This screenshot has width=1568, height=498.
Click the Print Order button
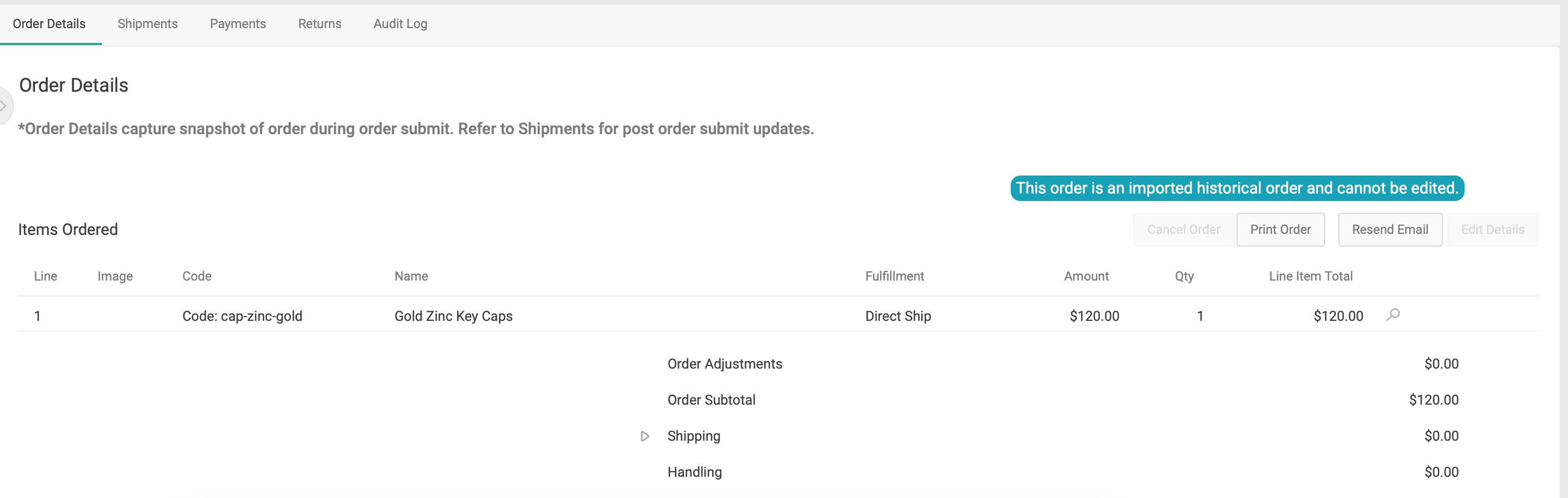1280,230
